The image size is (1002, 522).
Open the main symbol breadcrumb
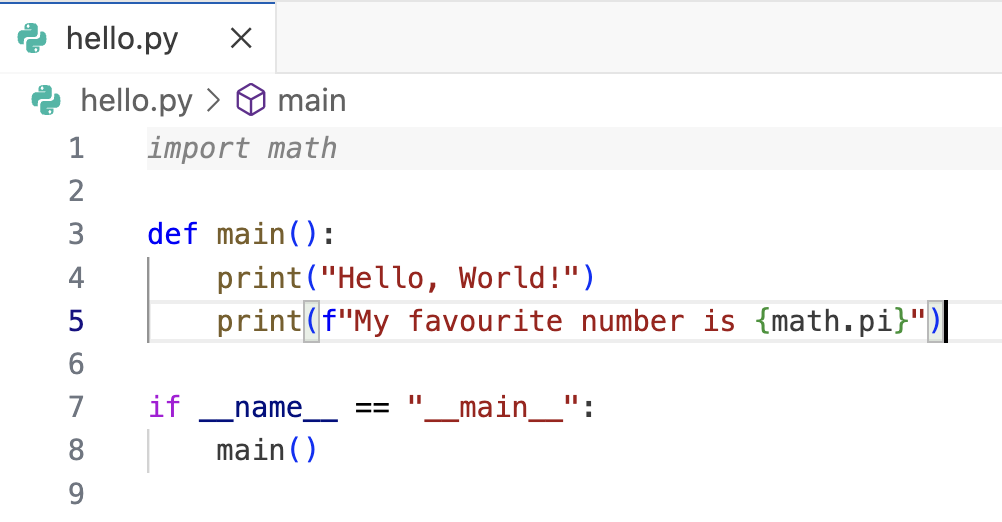312,101
